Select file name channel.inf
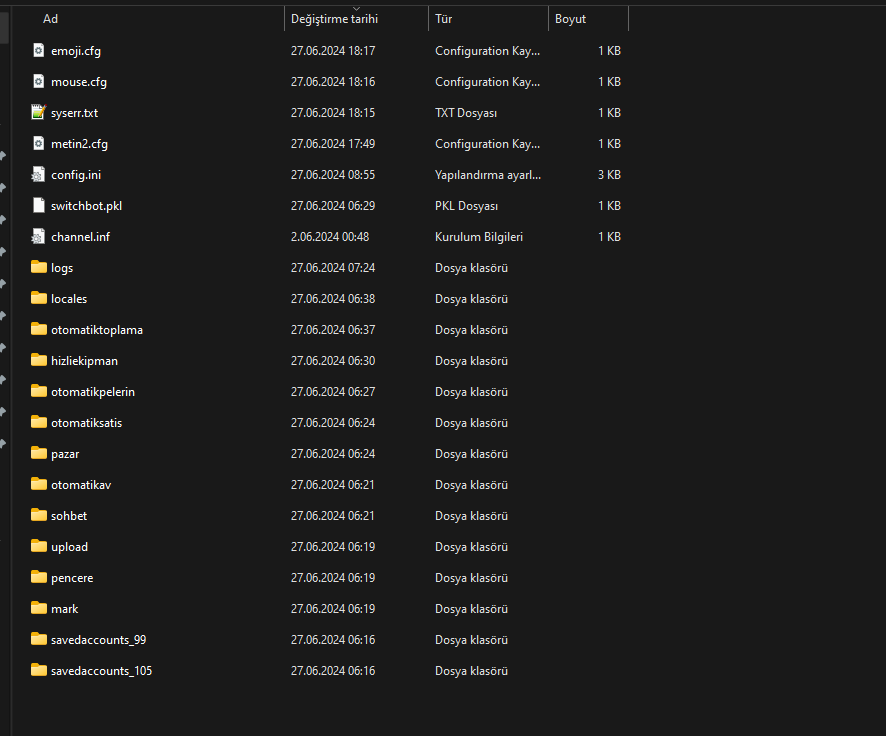886x736 pixels. [x=80, y=237]
